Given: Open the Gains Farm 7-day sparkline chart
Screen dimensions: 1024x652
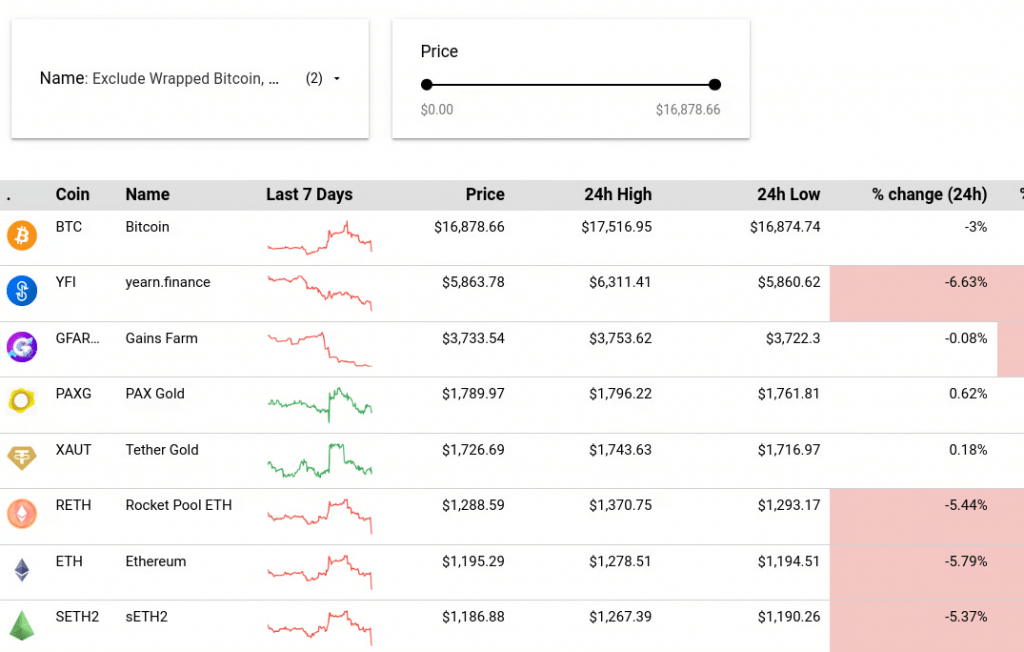Looking at the screenshot, I should (320, 349).
